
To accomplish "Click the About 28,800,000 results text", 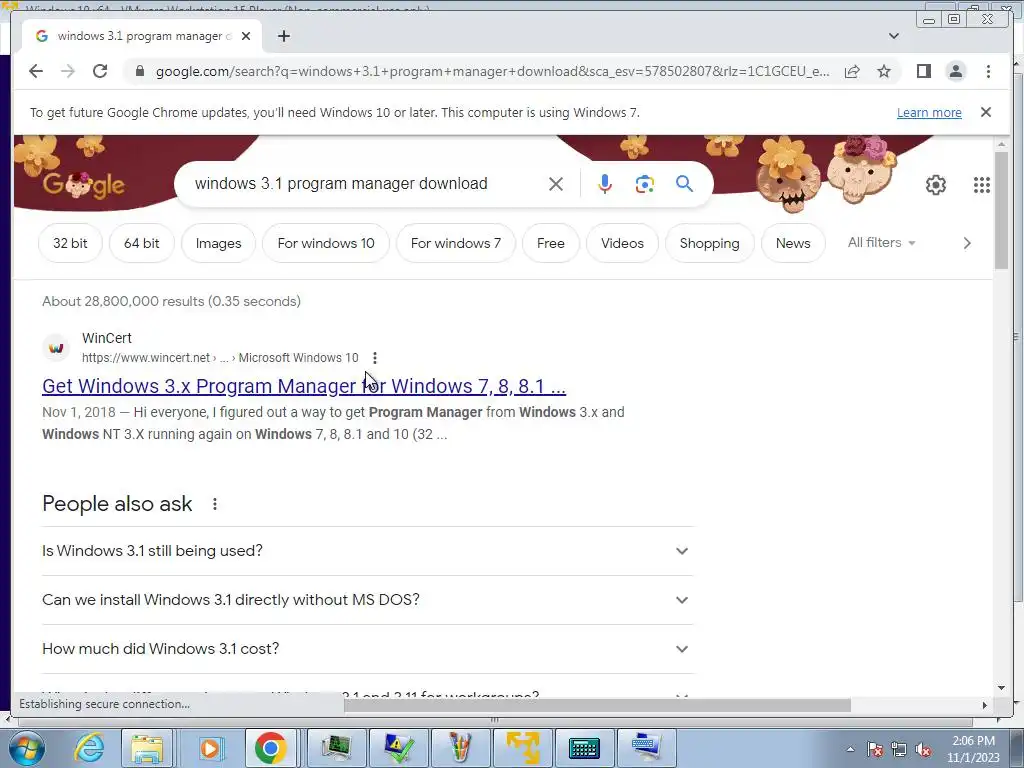I will [171, 301].
